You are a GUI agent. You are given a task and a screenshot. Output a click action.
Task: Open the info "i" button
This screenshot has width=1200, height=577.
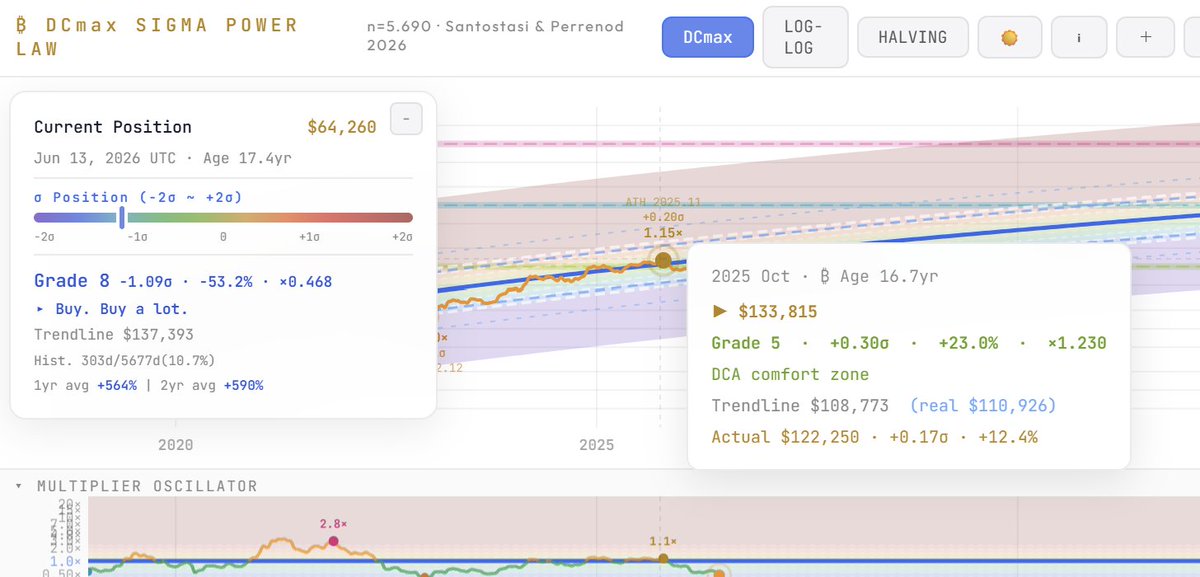[1078, 38]
